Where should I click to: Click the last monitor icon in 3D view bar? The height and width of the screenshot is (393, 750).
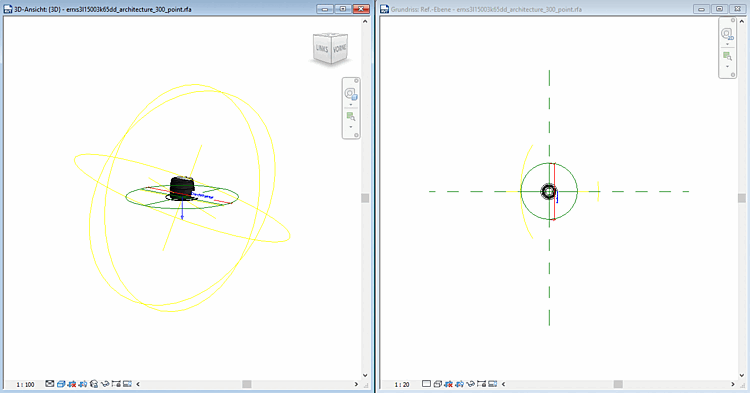coord(127,384)
